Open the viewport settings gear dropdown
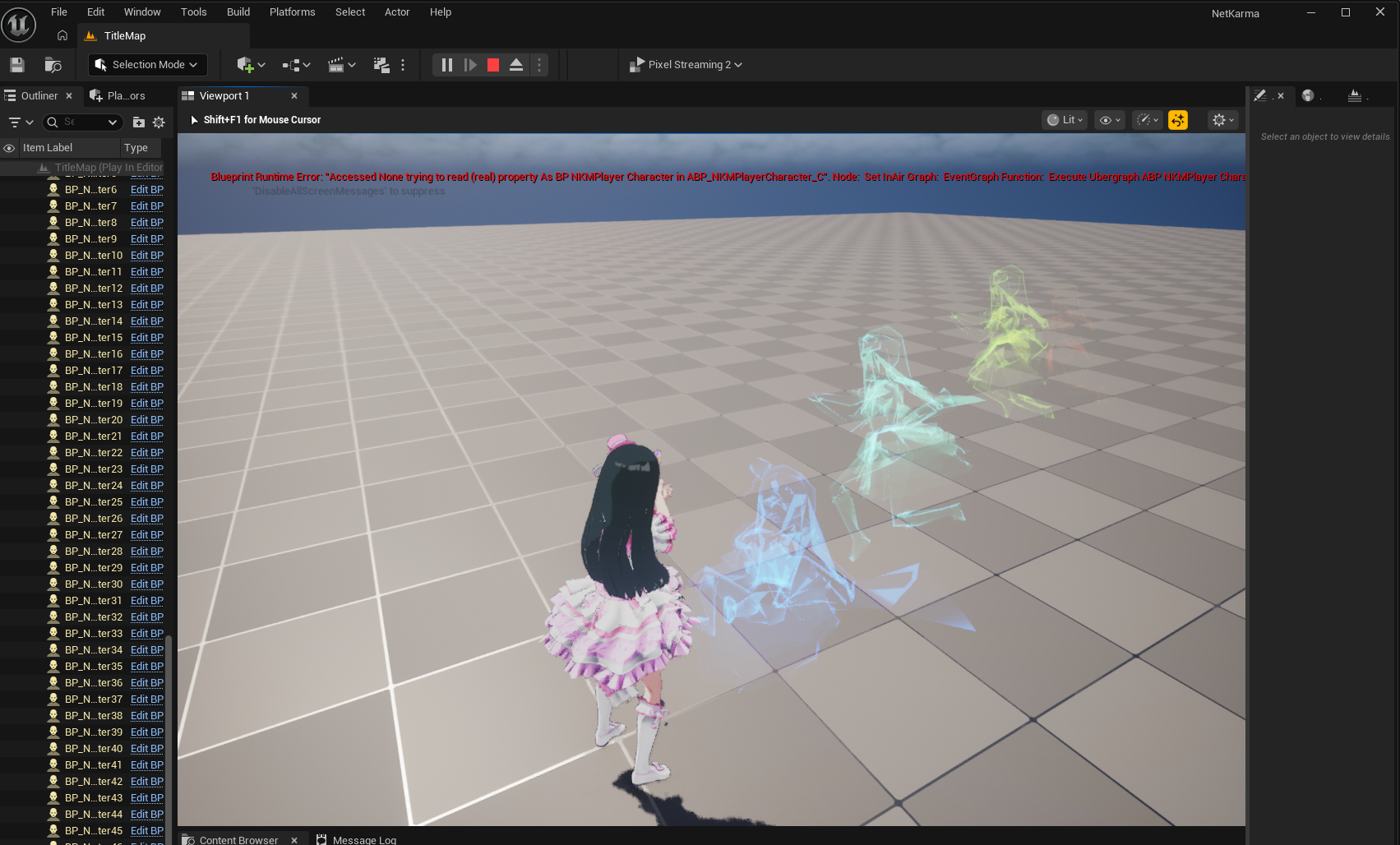The height and width of the screenshot is (845, 1400). click(1223, 120)
